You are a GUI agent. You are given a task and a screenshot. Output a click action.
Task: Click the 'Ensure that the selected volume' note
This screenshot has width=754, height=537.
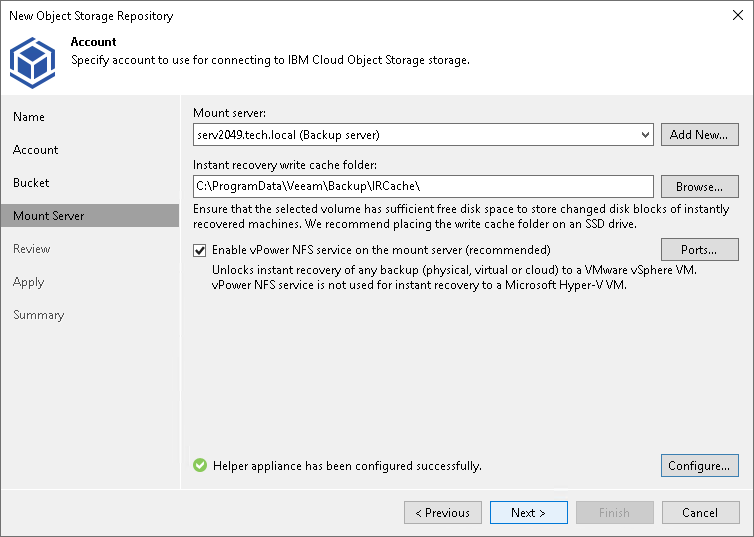pyautogui.click(x=461, y=216)
